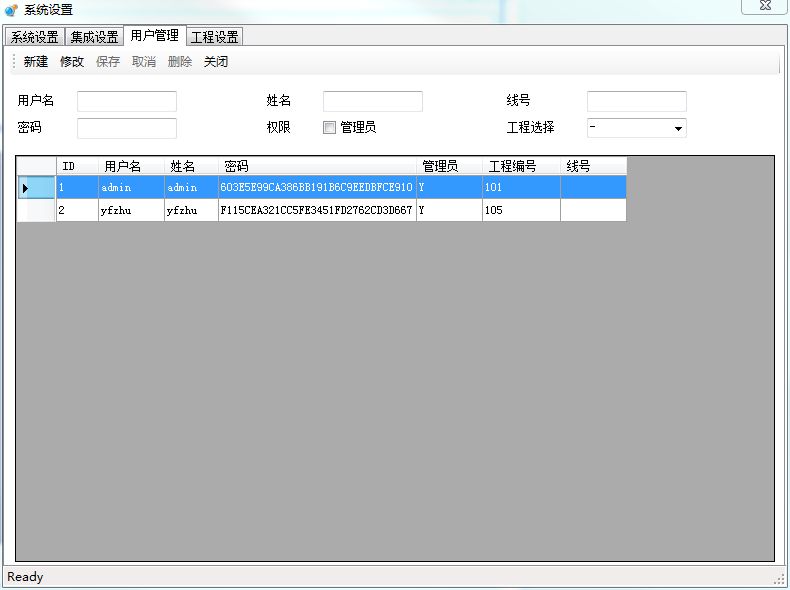The image size is (790, 590).
Task: Open the 集成设置 tab
Action: click(x=94, y=37)
